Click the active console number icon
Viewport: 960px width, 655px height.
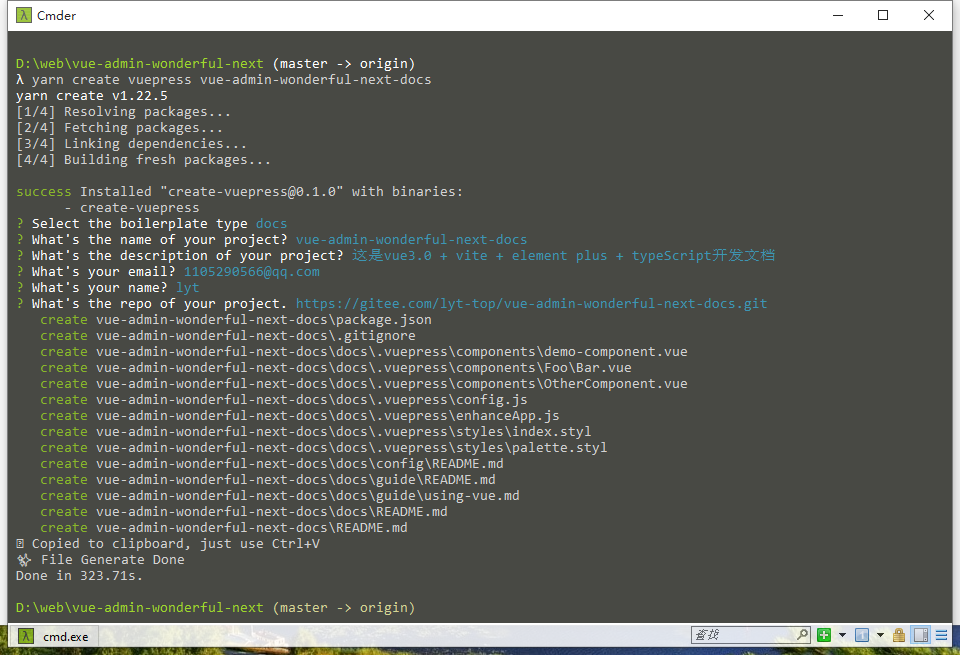tap(861, 635)
